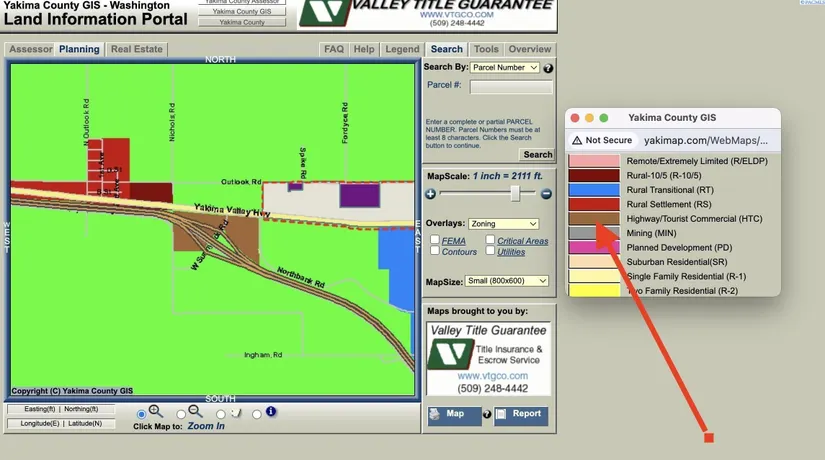
Task: Click the help question mark beside Search By
Action: tap(548, 68)
